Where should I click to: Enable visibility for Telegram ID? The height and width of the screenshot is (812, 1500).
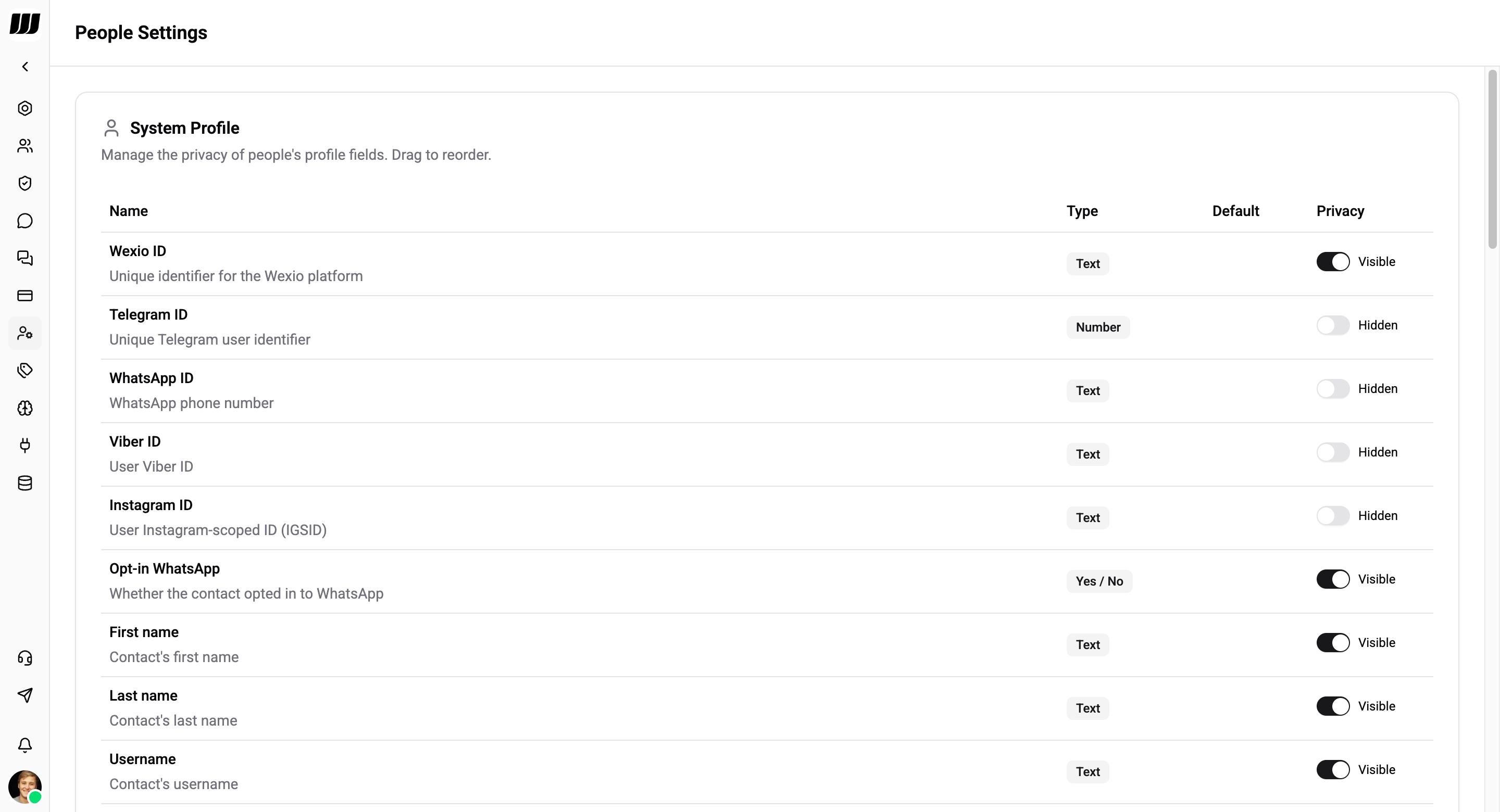coord(1332,325)
